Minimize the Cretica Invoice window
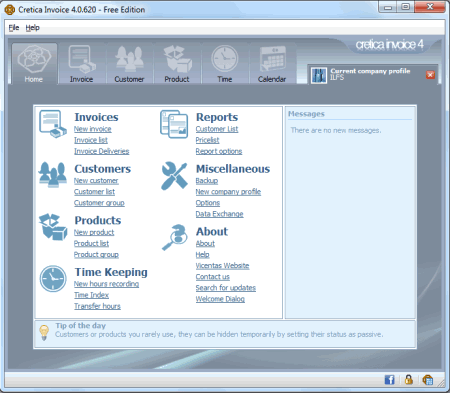Viewport: 450px width, 393px height. click(x=388, y=7)
